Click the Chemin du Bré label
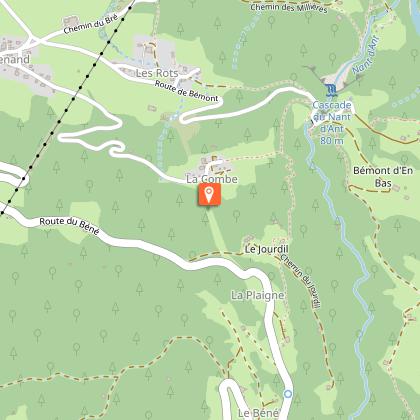 (x=91, y=24)
